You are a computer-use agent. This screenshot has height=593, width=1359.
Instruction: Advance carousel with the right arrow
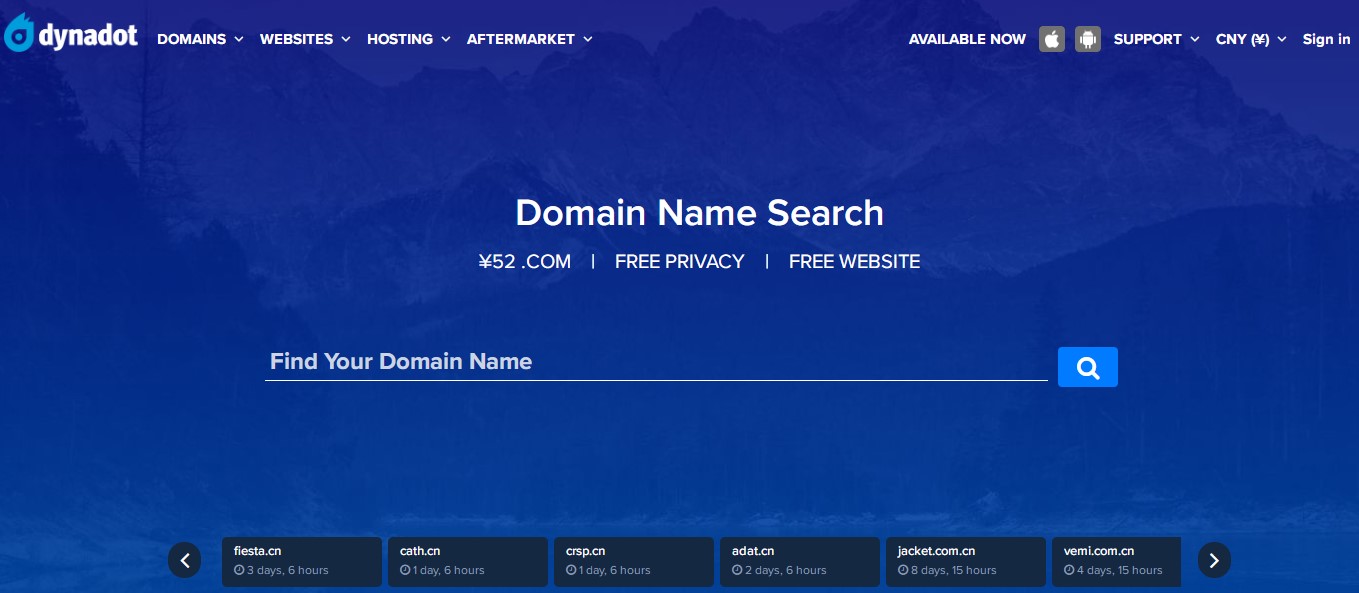(x=1214, y=561)
